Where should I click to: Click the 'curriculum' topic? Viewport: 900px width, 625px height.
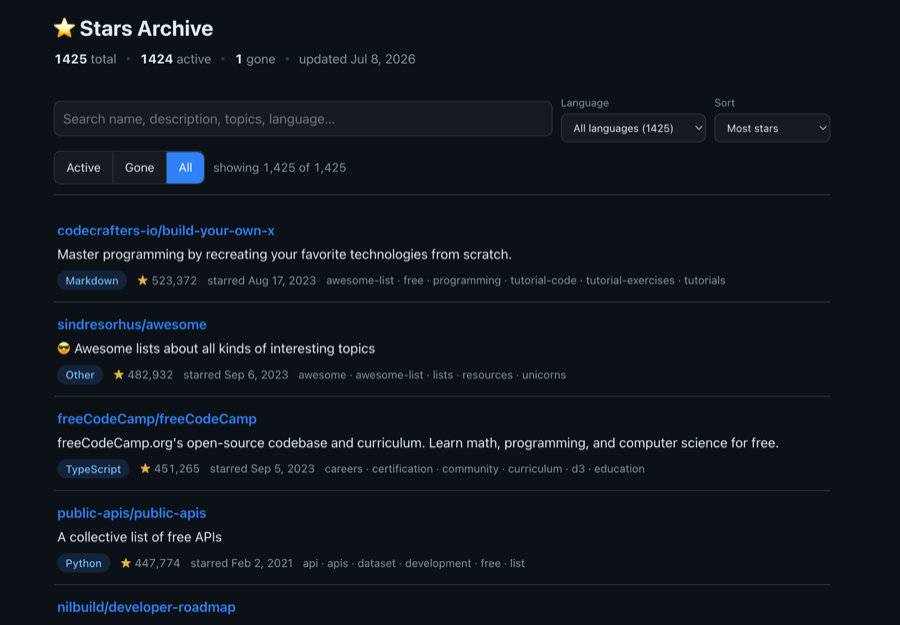tap(535, 468)
